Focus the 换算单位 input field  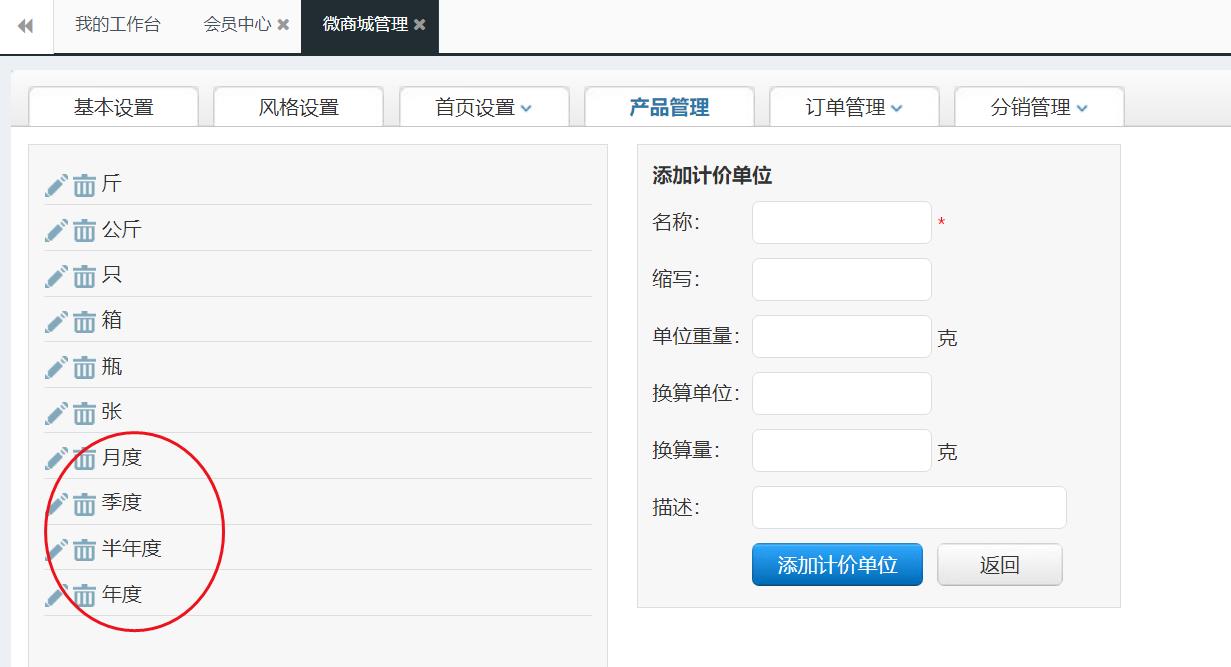tap(842, 393)
